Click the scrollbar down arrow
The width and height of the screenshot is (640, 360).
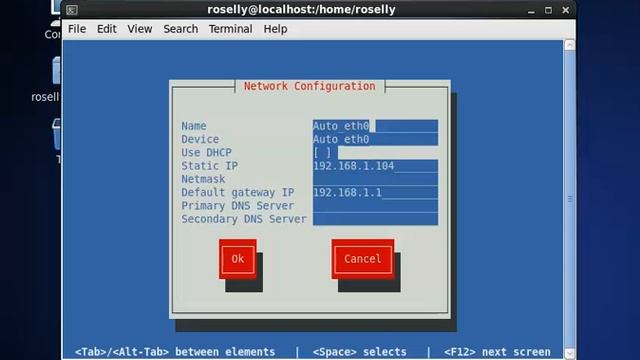tap(570, 353)
